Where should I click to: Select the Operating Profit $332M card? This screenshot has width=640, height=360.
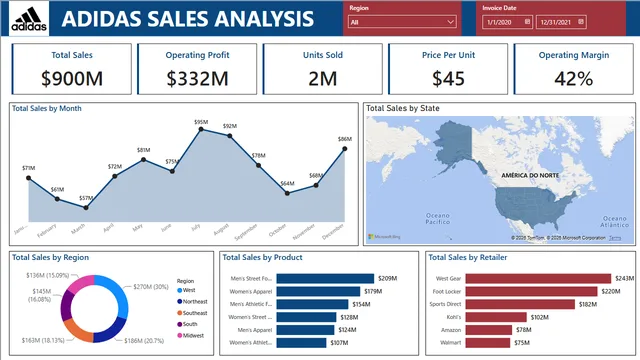point(197,69)
